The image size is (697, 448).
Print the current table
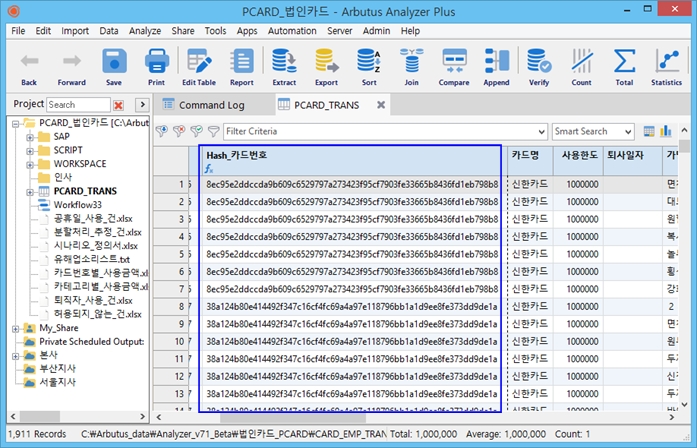pos(156,67)
